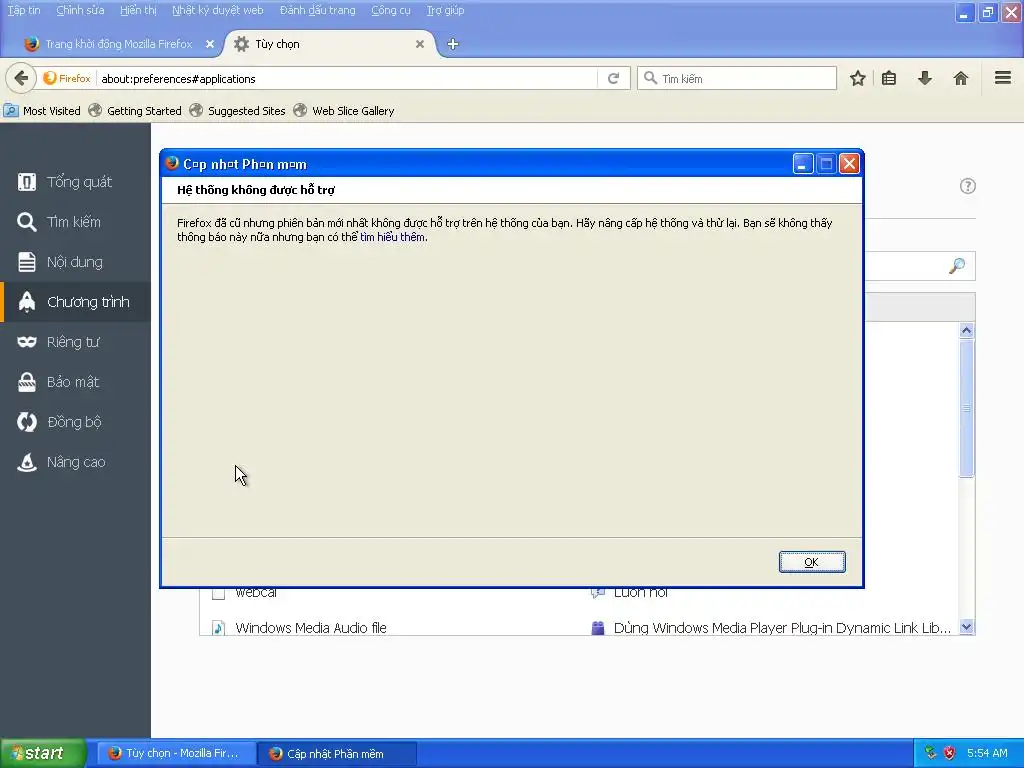Click the Start button
This screenshot has height=768, width=1024.
(x=43, y=753)
